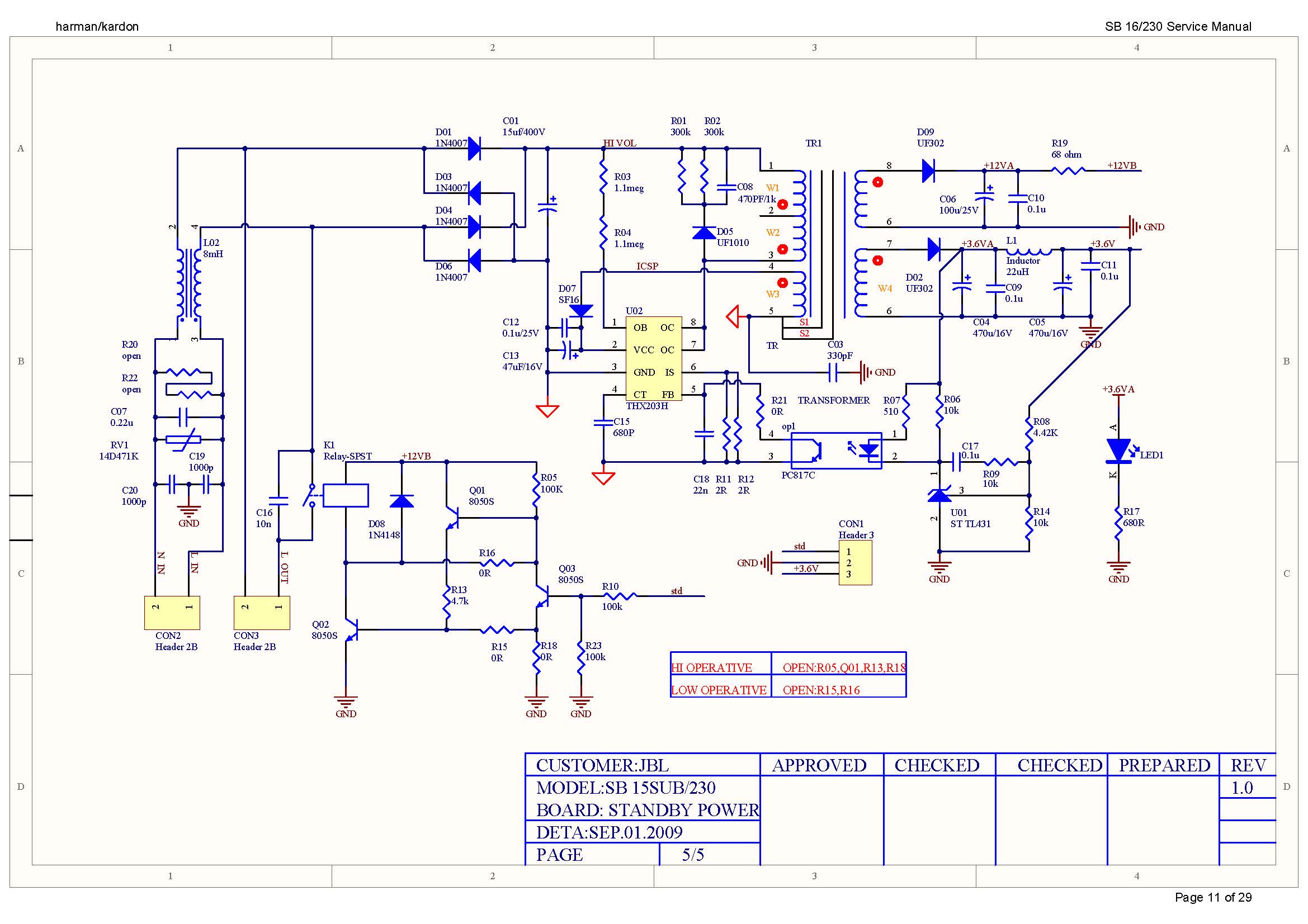This screenshot has width=1308, height=924.
Task: Select the MODEL:SB 15SUB/230 text
Action: coord(626,788)
